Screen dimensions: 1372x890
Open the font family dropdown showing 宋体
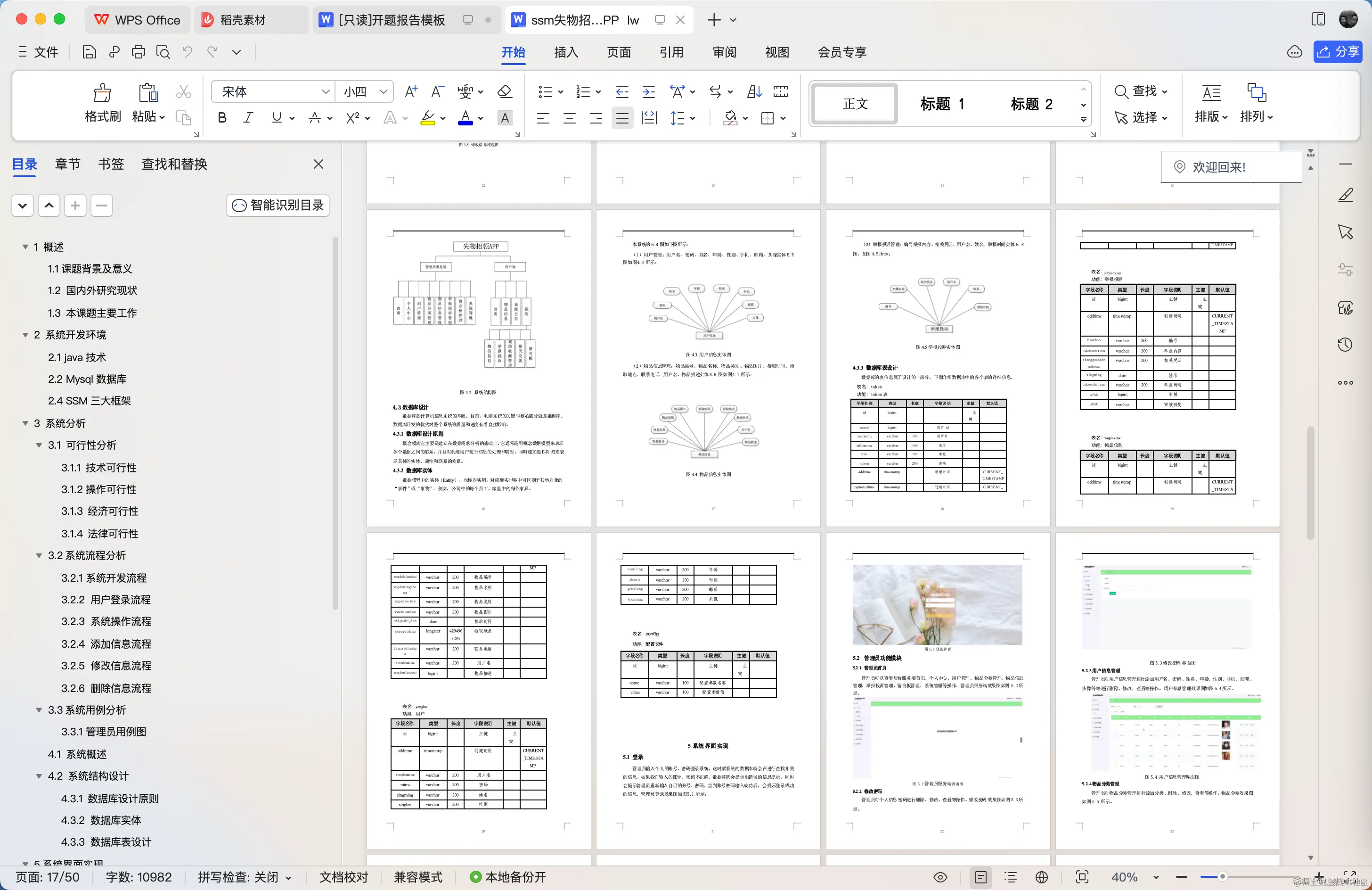click(x=326, y=91)
